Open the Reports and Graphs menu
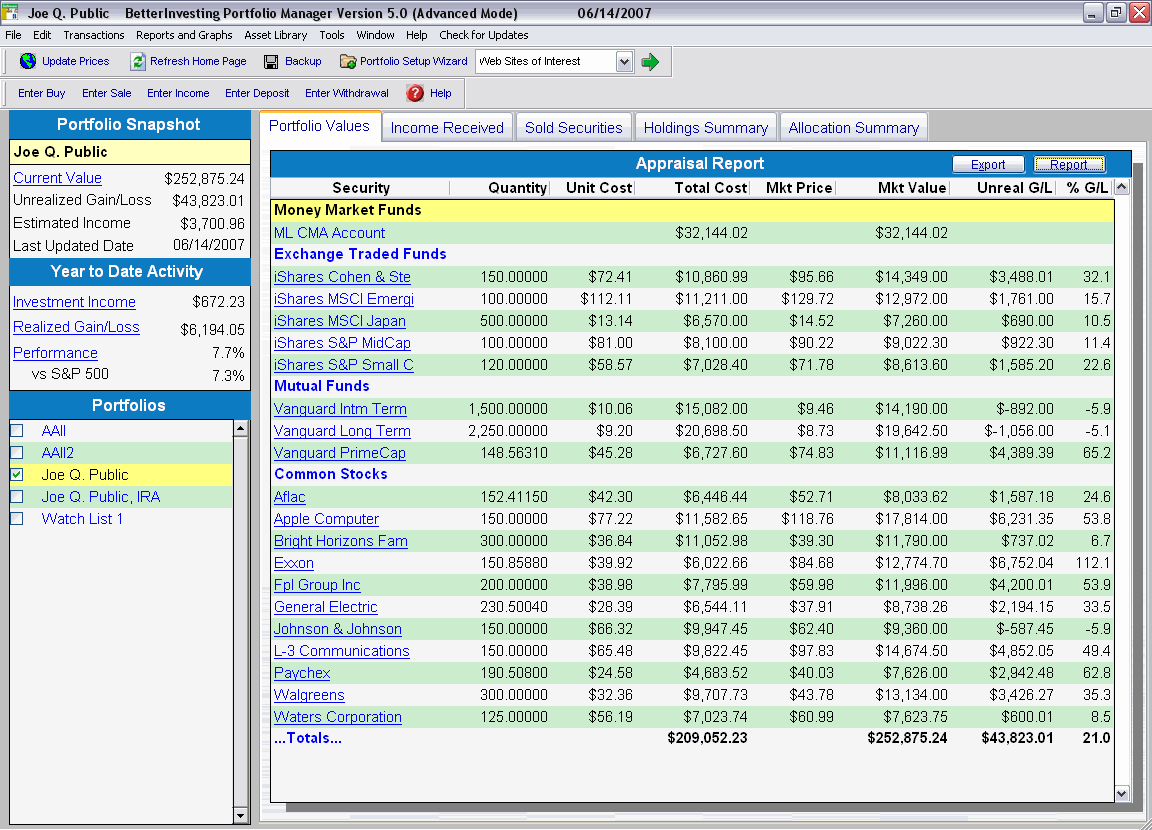Viewport: 1152px width, 830px height. 183,35
